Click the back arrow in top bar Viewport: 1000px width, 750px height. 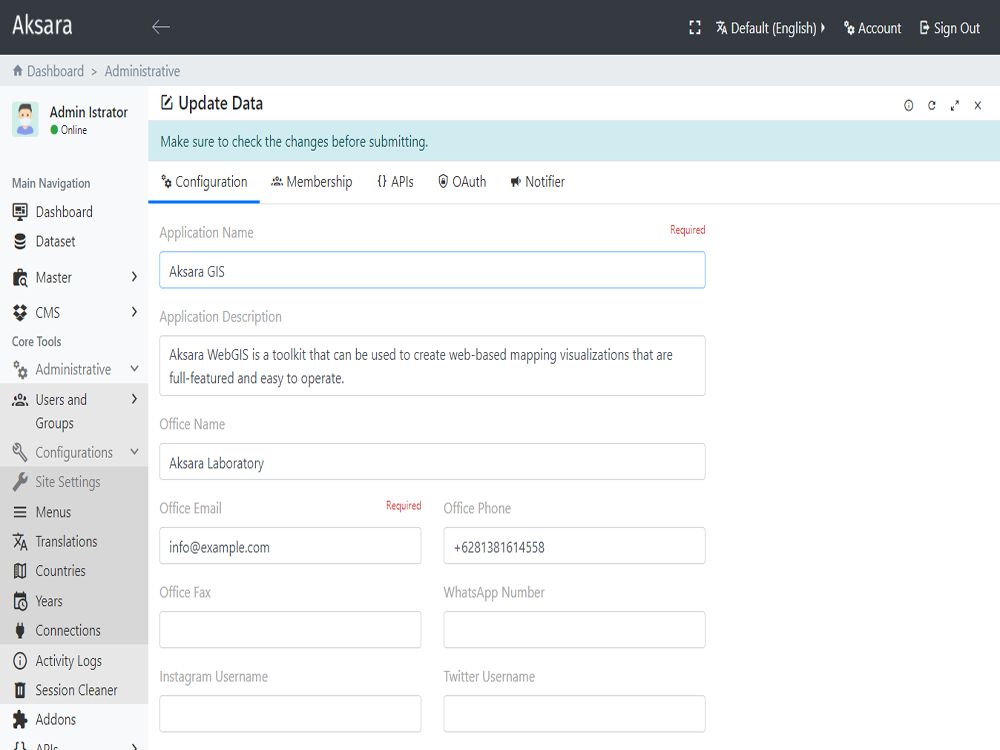tap(160, 28)
